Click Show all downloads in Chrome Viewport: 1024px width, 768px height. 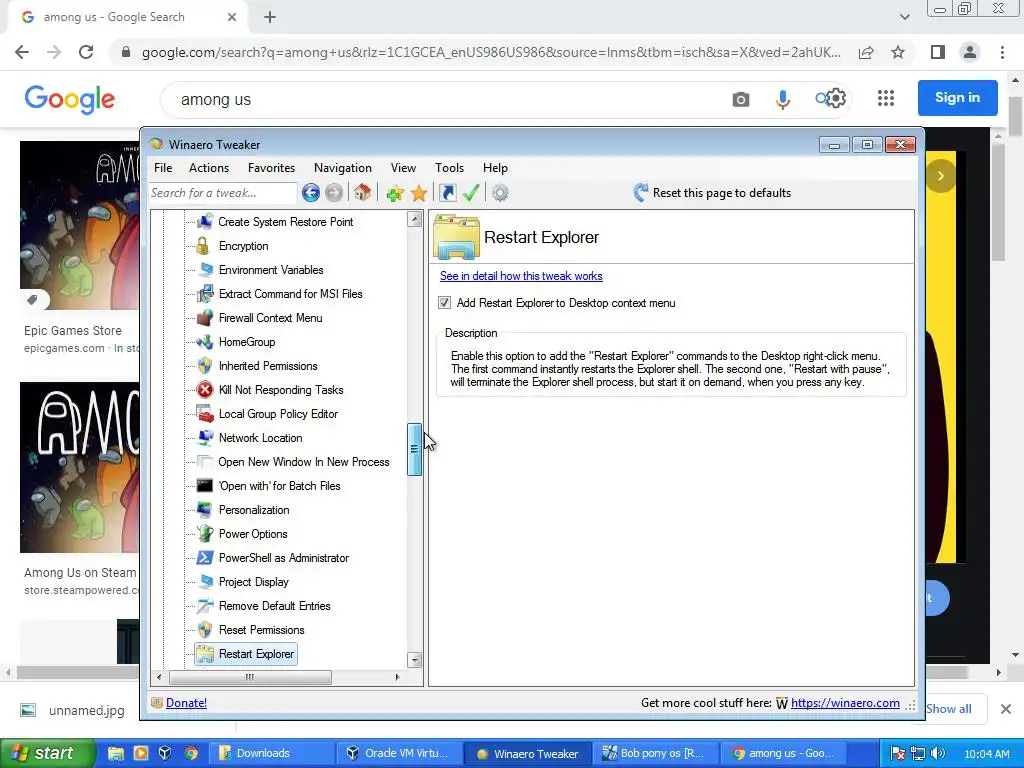[x=948, y=709]
